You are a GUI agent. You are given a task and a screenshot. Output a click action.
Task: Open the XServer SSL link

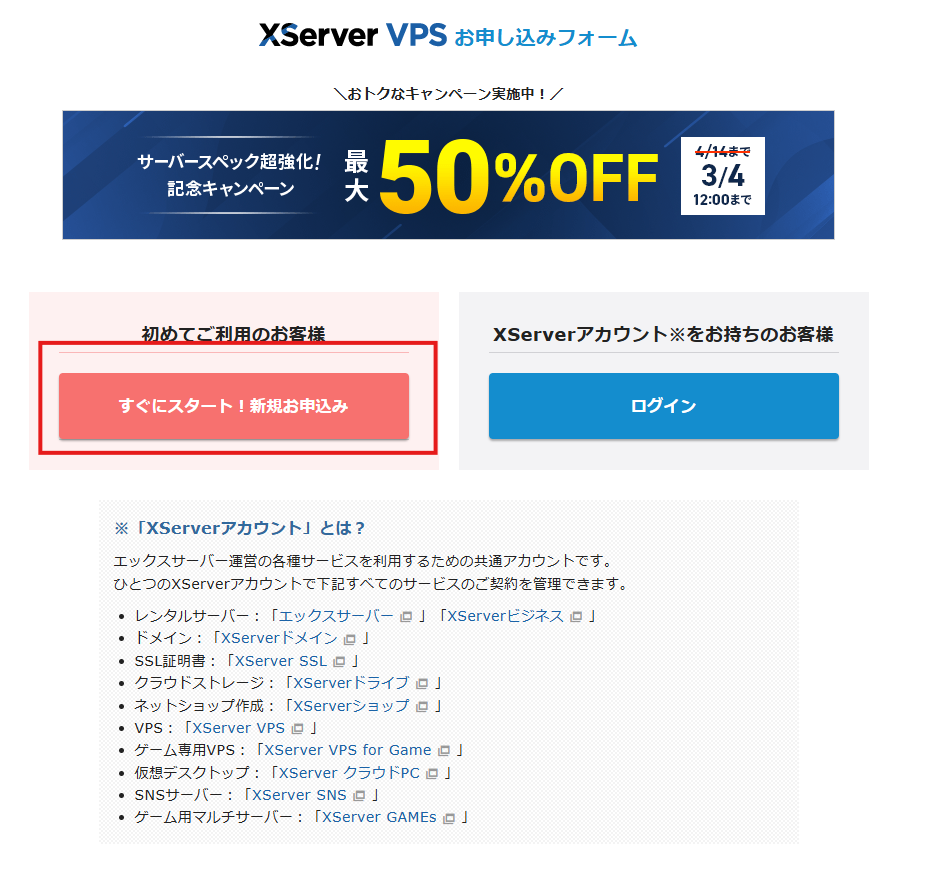pyautogui.click(x=280, y=660)
